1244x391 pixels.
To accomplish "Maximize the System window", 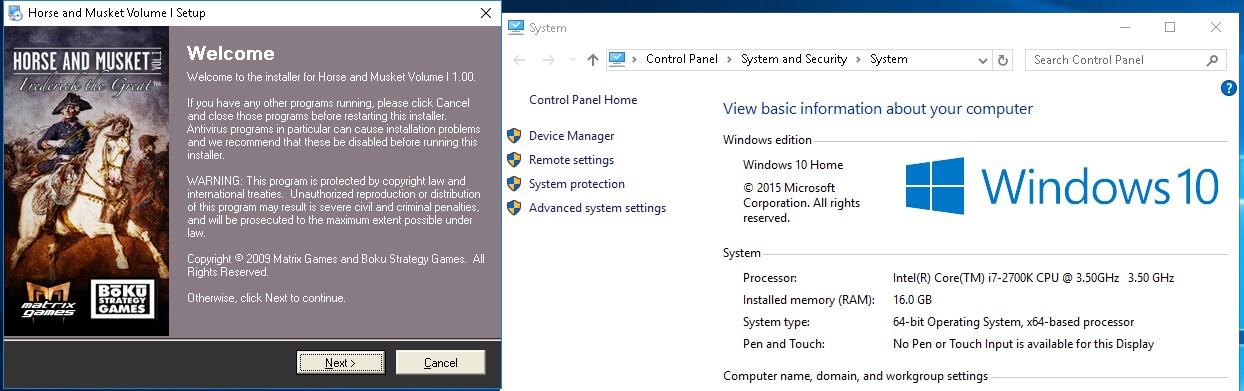I will pyautogui.click(x=1170, y=27).
